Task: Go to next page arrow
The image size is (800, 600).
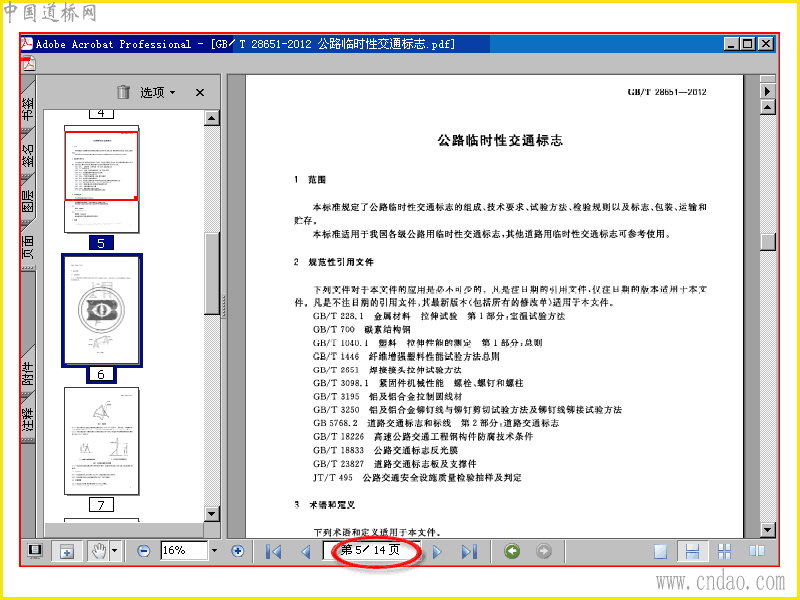Action: [437, 552]
